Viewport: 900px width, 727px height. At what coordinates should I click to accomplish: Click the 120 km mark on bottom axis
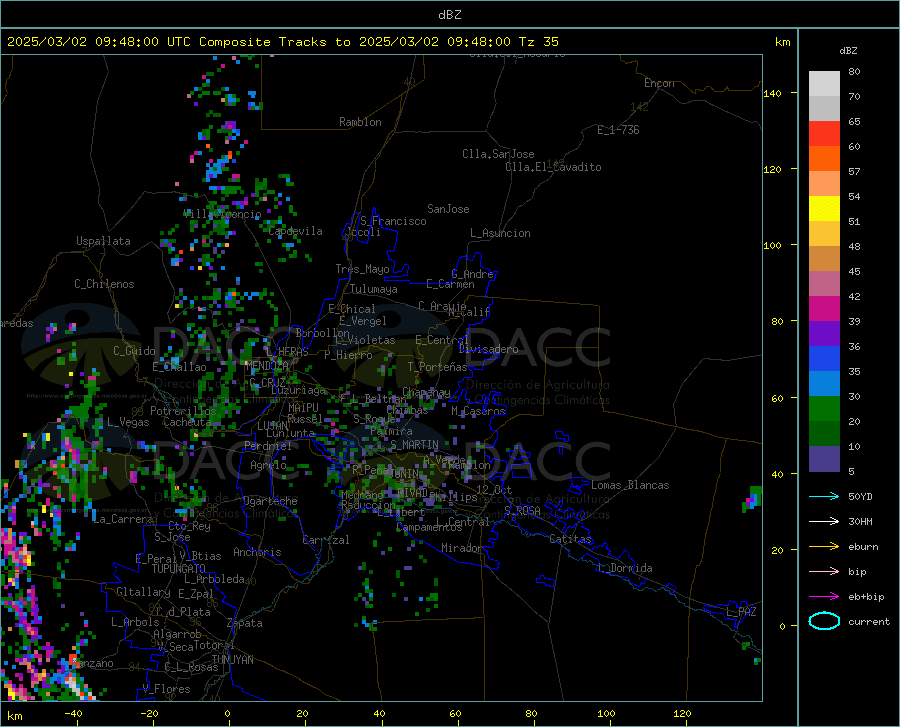(682, 713)
